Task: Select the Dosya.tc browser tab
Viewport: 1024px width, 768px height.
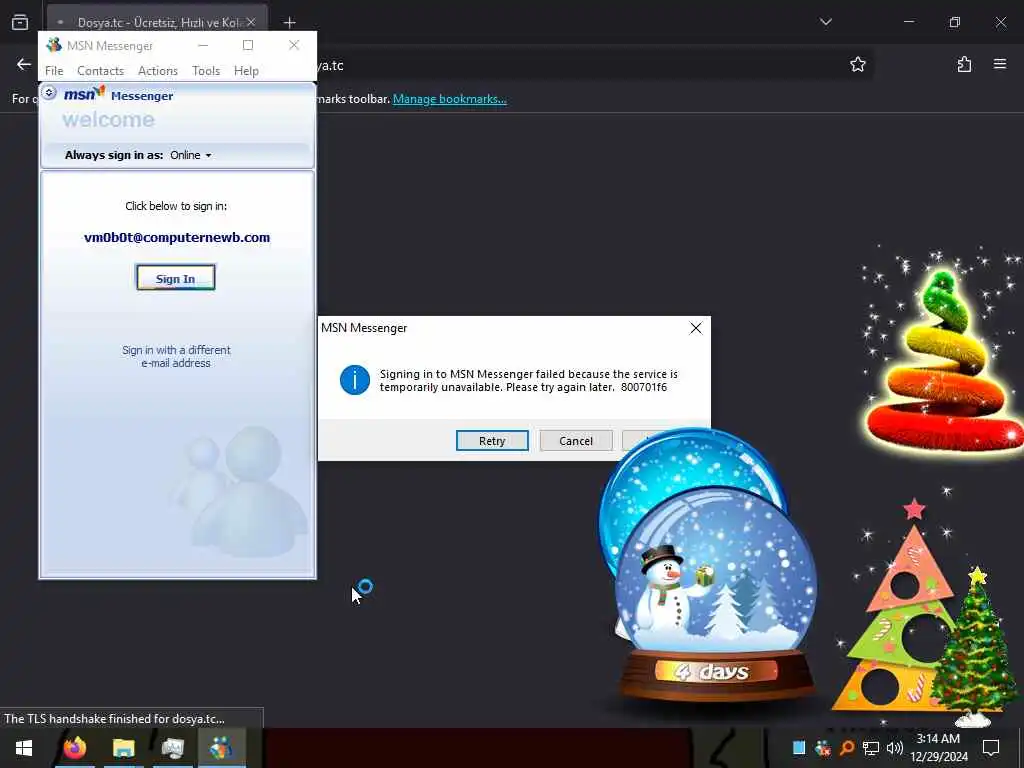Action: pyautogui.click(x=157, y=22)
